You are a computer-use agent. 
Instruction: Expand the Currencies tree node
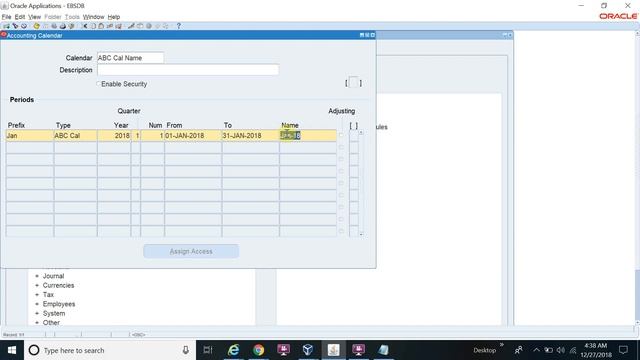point(37,286)
